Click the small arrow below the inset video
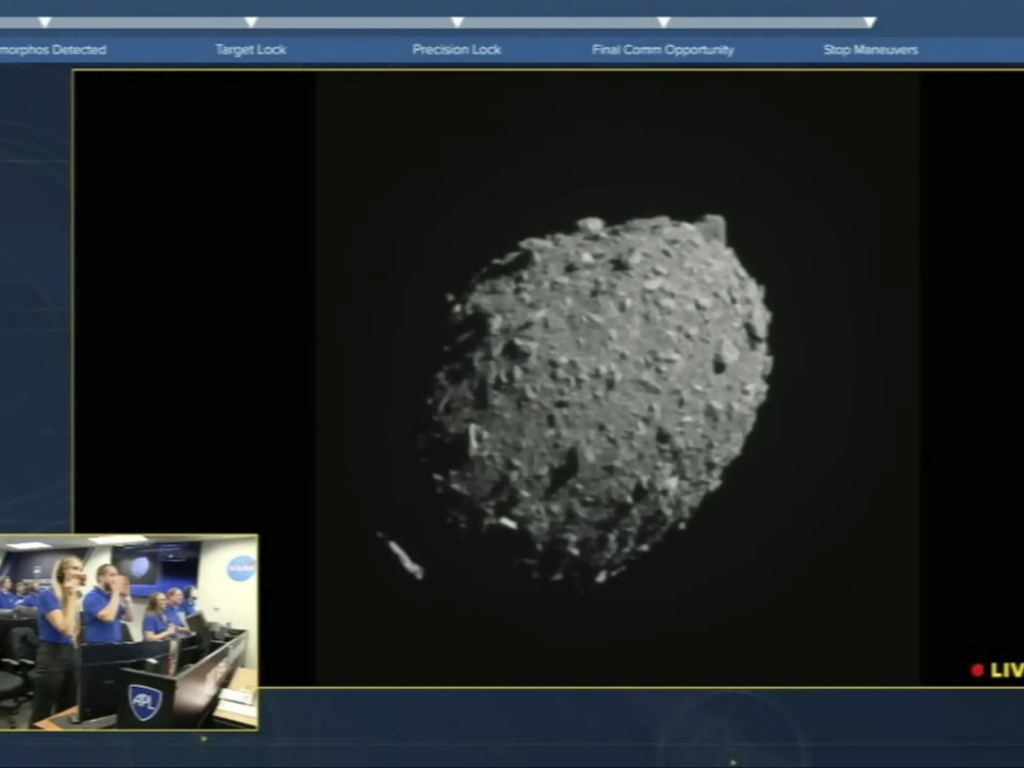 click(204, 740)
